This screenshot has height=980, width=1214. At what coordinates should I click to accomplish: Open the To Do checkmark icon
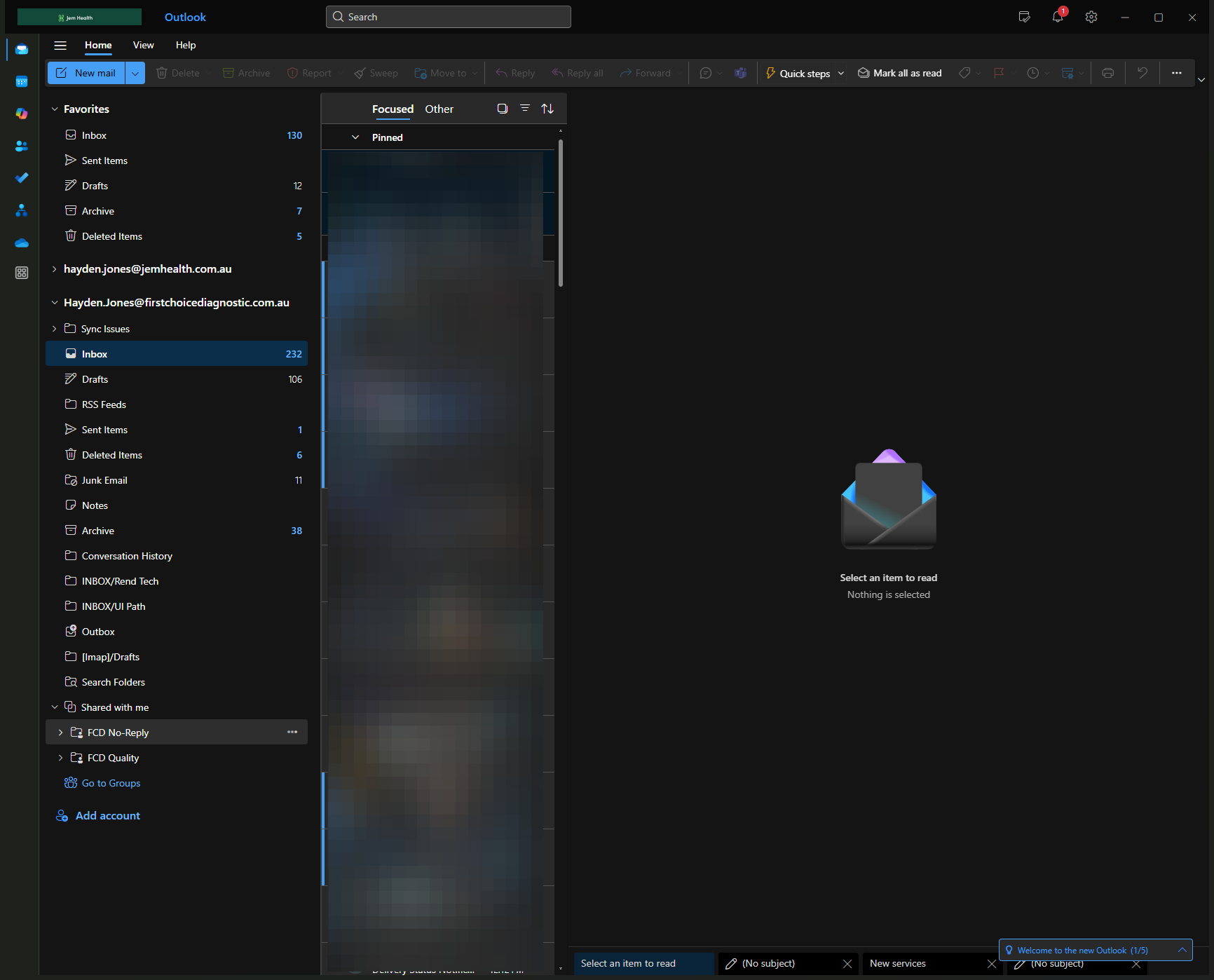coord(22,178)
